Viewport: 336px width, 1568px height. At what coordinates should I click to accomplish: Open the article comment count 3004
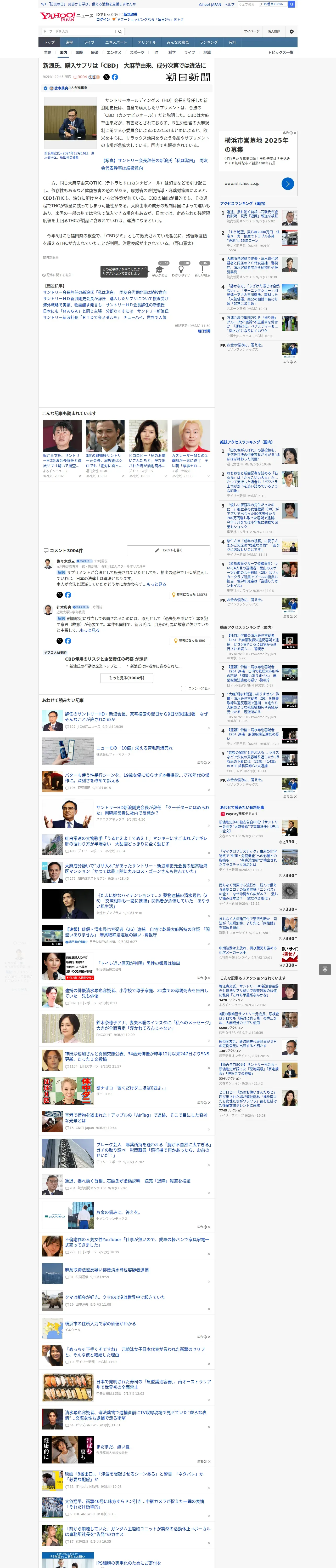click(x=81, y=77)
